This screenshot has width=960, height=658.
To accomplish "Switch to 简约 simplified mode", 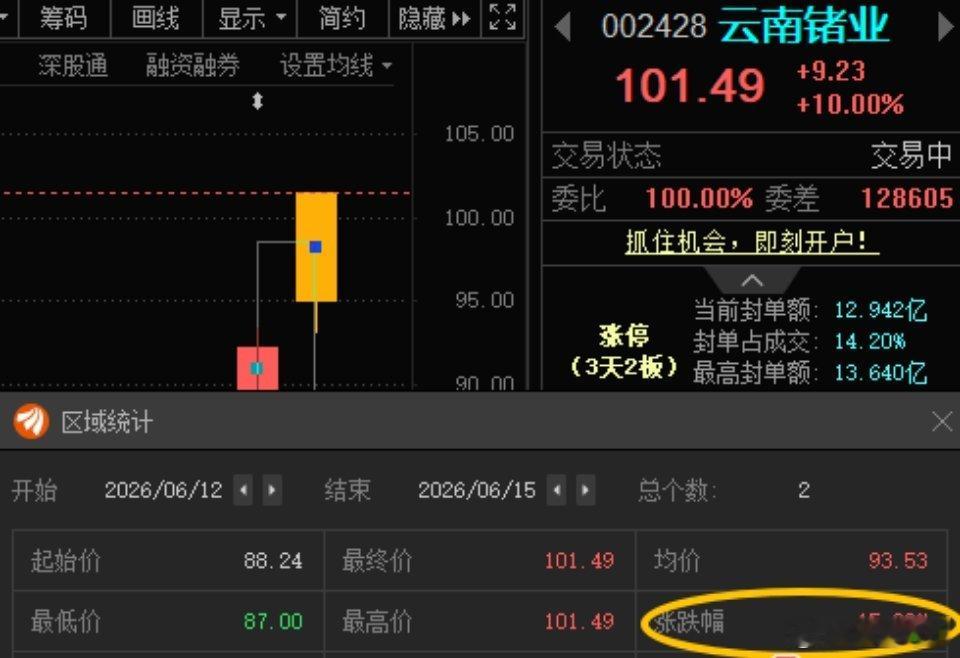I will pos(343,18).
